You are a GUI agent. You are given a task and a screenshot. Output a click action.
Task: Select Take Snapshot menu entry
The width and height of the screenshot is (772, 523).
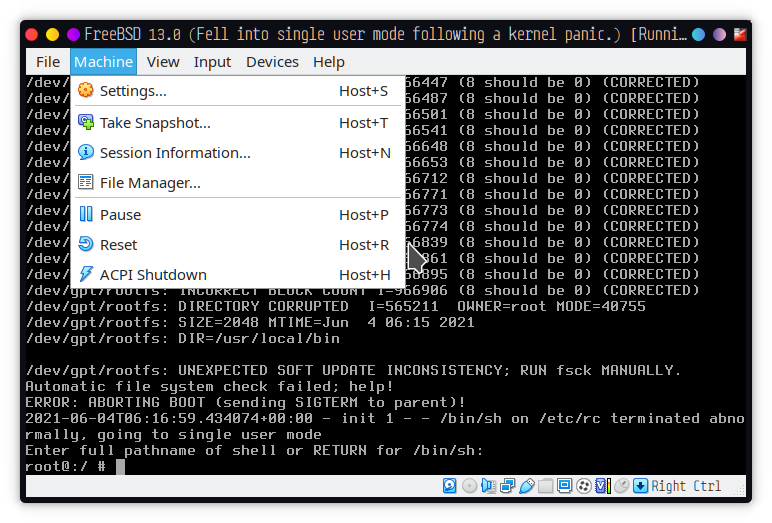pyautogui.click(x=155, y=123)
